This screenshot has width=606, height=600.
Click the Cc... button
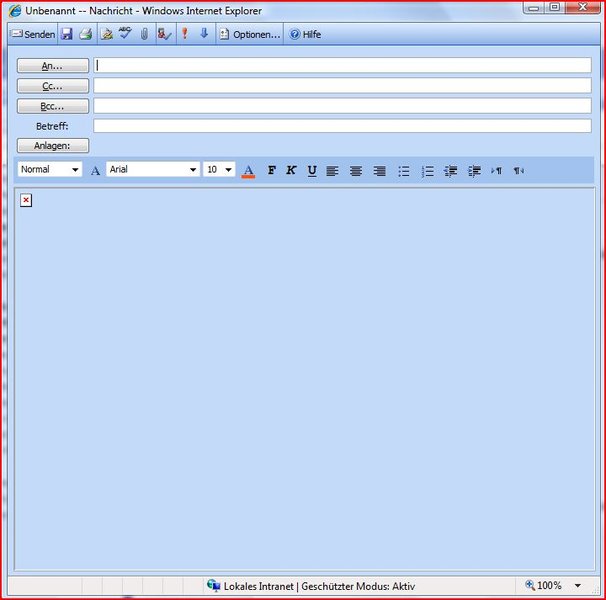tap(53, 86)
